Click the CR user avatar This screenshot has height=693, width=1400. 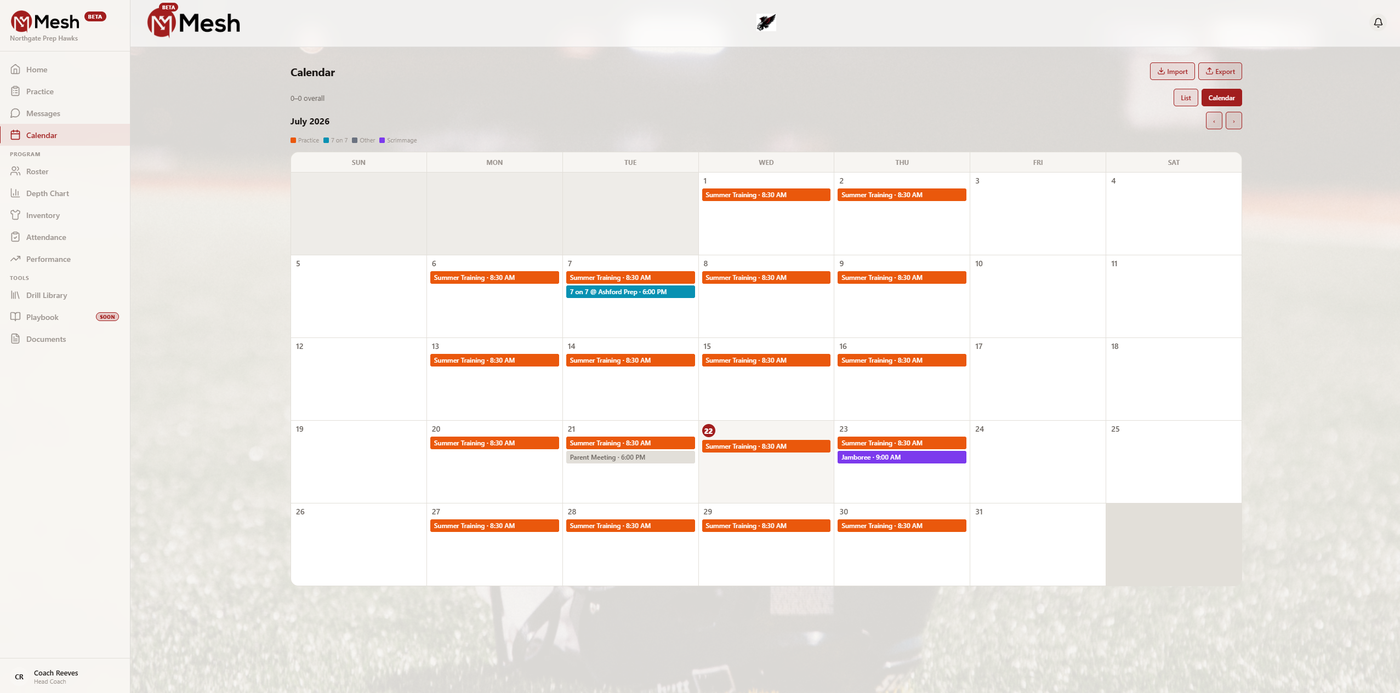19,677
